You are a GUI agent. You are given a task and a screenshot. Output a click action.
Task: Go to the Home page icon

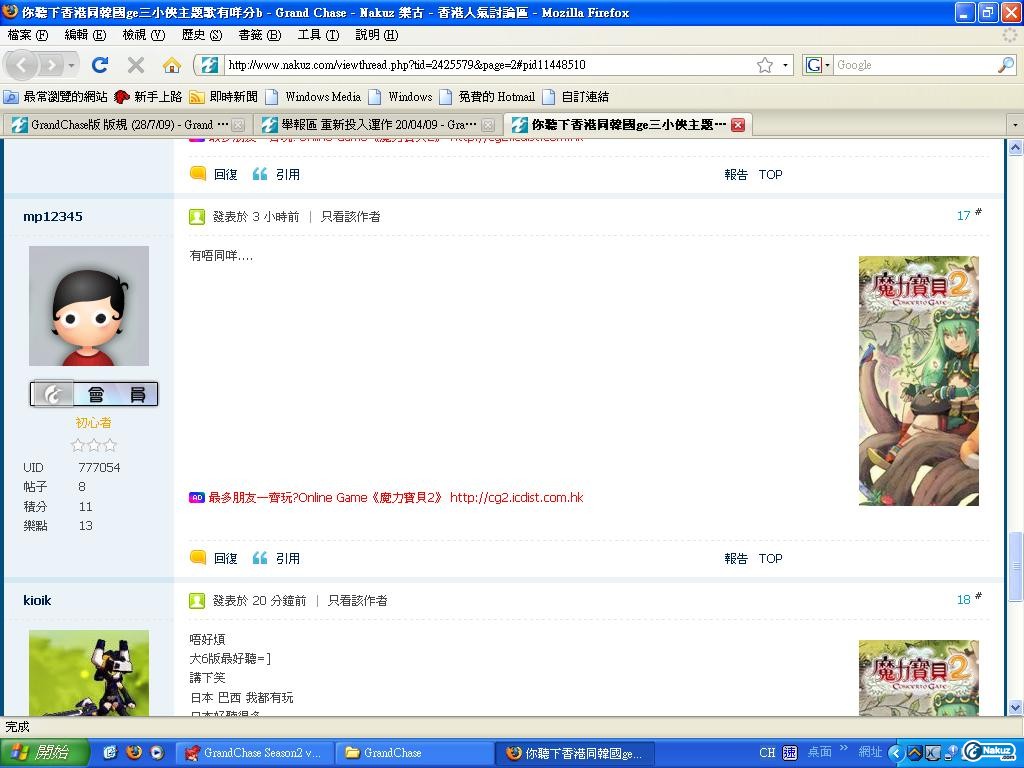tap(172, 65)
